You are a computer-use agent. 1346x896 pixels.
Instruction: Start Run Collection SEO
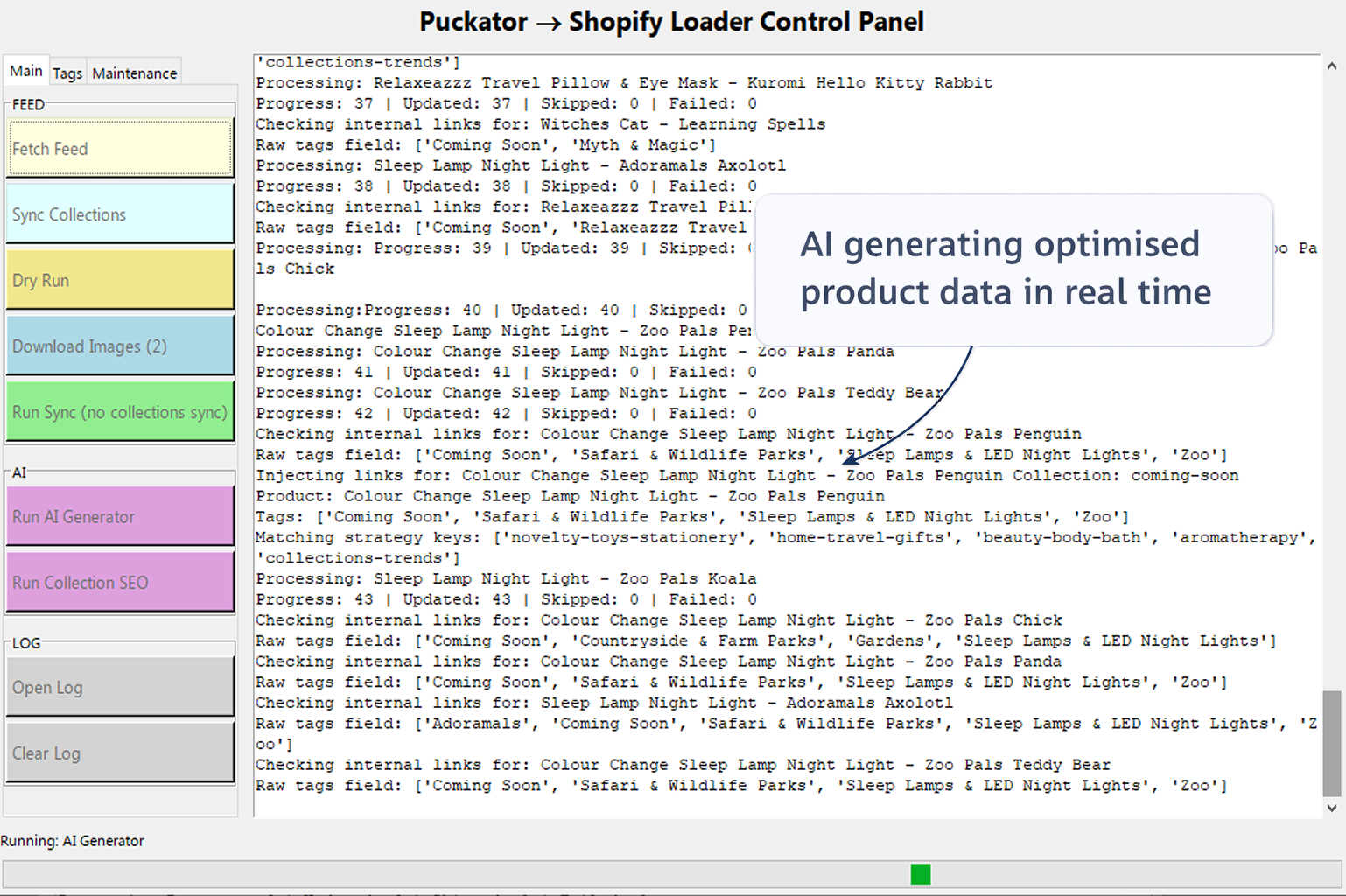pos(120,583)
